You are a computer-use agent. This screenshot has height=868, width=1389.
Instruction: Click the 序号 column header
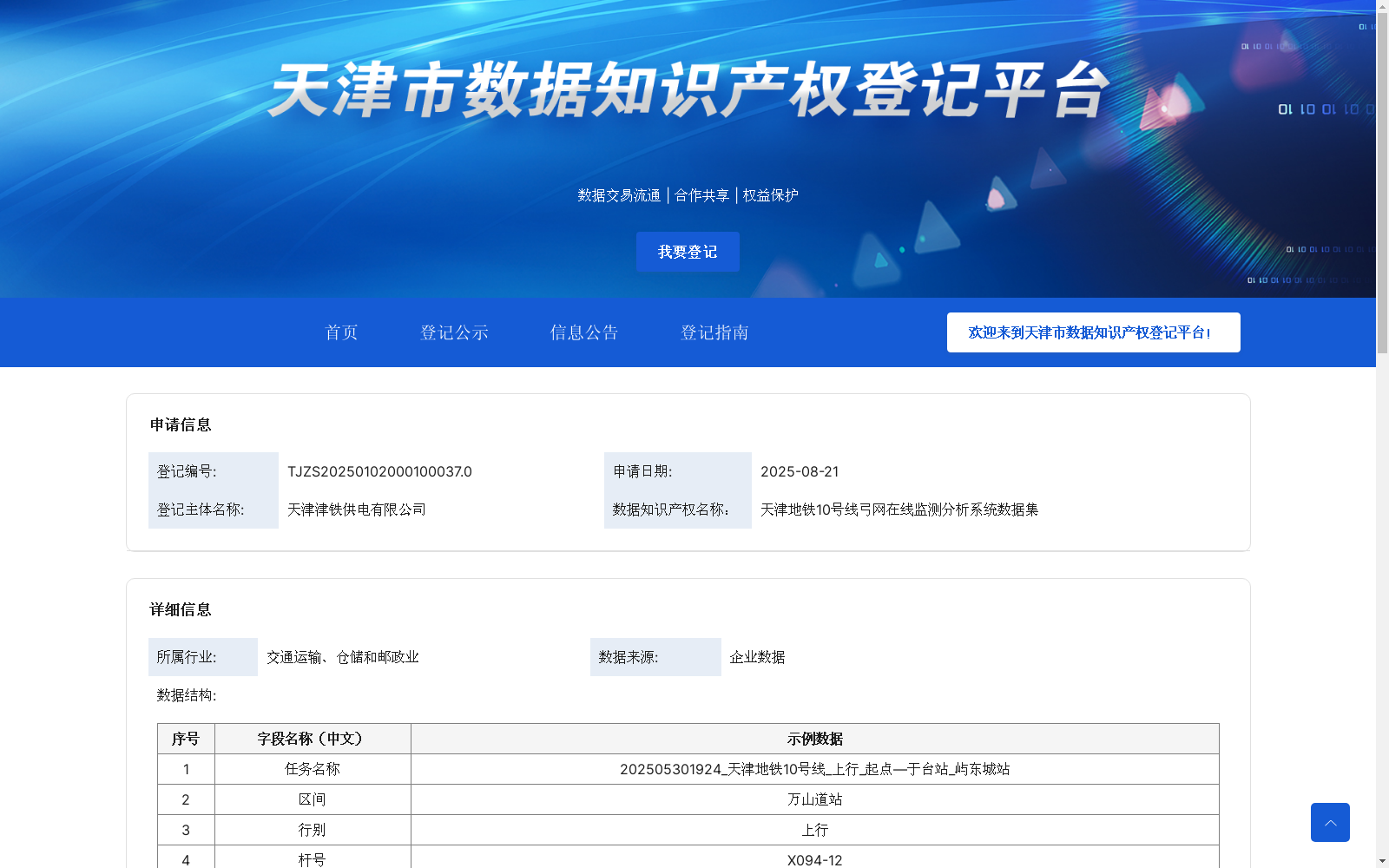pyautogui.click(x=186, y=739)
